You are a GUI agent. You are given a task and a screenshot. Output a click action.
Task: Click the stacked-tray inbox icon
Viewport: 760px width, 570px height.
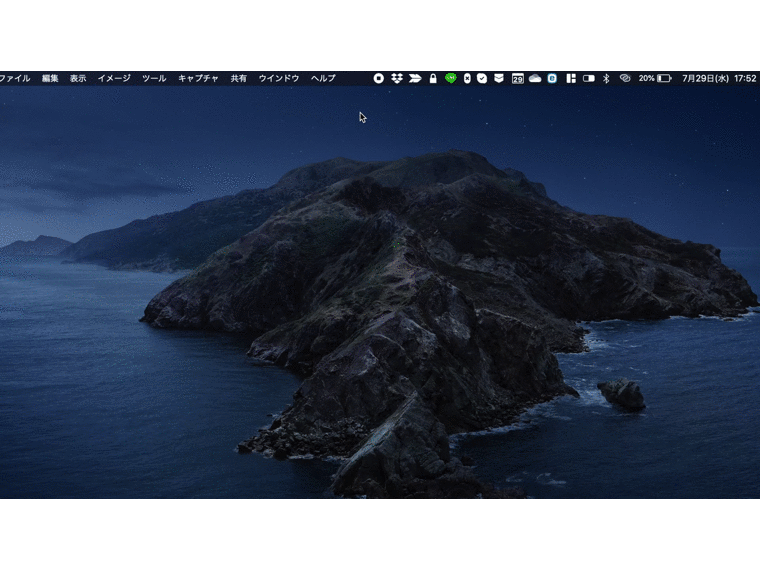pos(499,78)
